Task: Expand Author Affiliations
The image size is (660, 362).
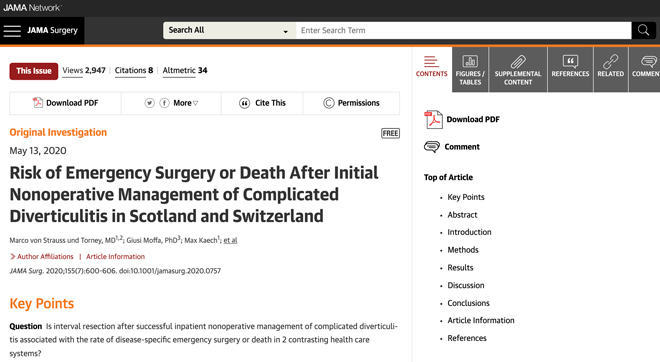Action: (42, 256)
